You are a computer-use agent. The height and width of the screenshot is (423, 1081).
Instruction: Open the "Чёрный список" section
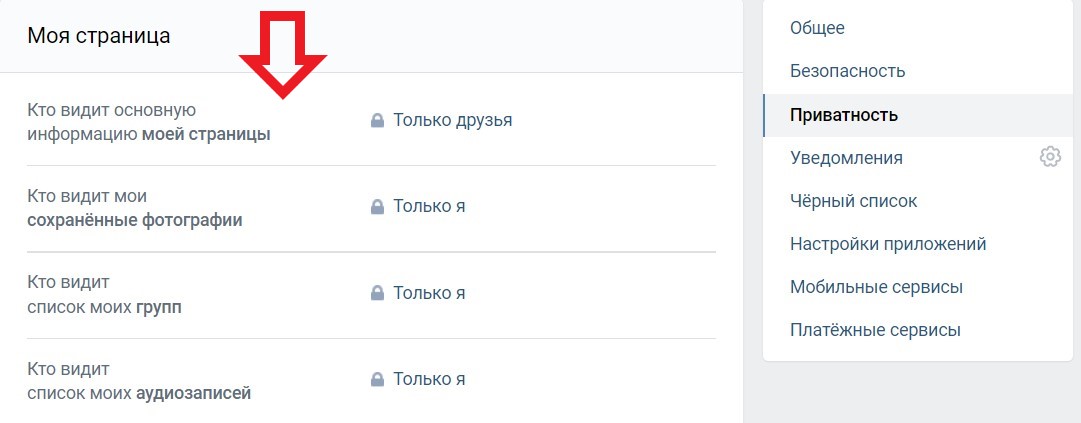click(853, 201)
